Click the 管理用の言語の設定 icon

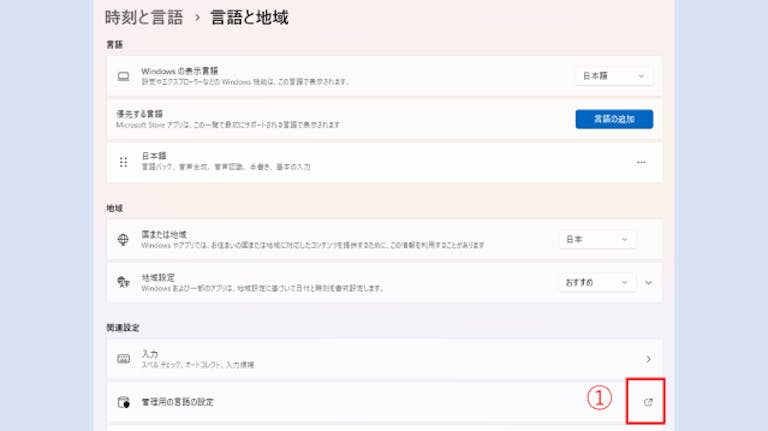[124, 402]
